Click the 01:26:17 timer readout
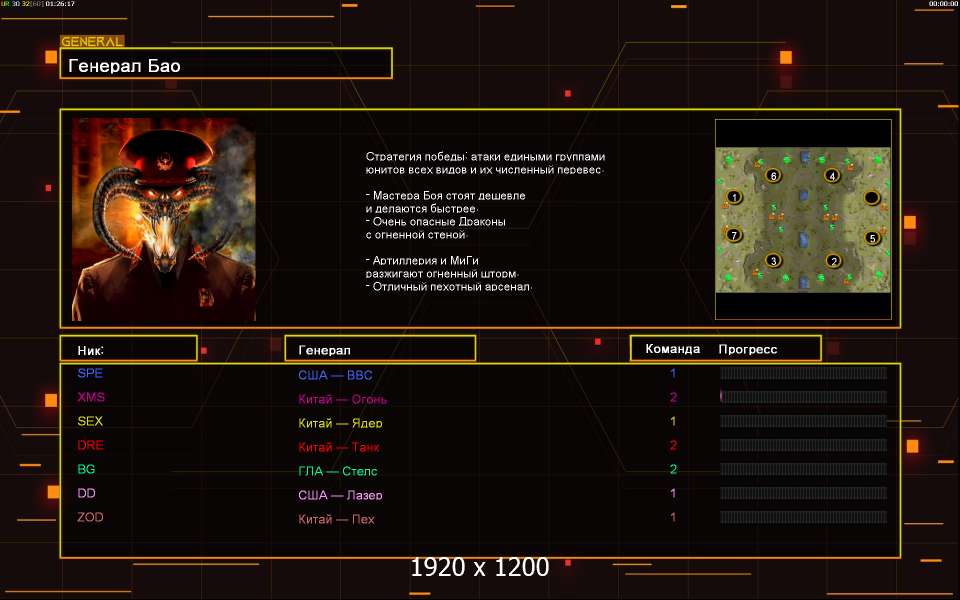 (x=60, y=4)
